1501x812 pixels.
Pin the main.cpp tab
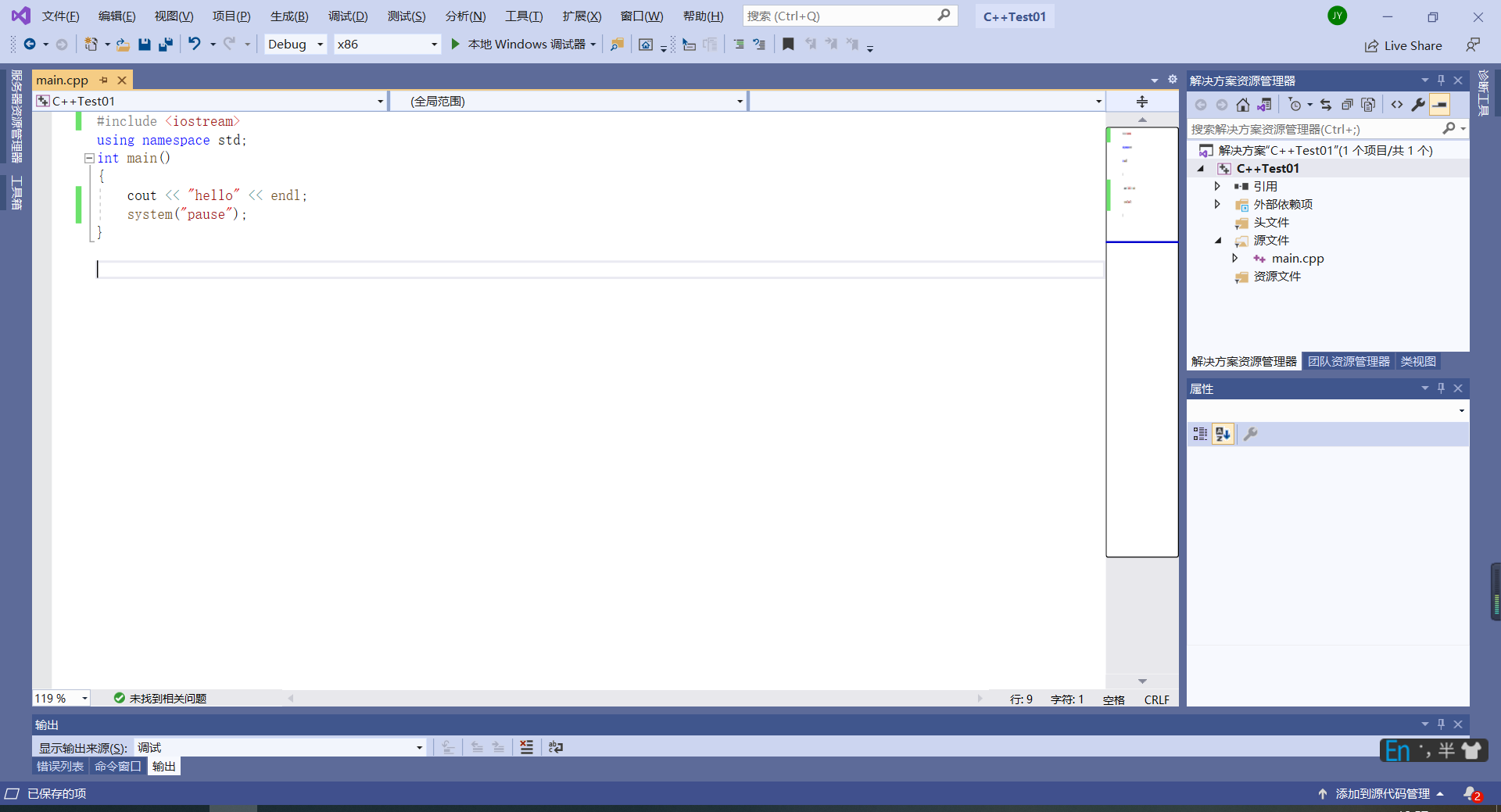(103, 80)
